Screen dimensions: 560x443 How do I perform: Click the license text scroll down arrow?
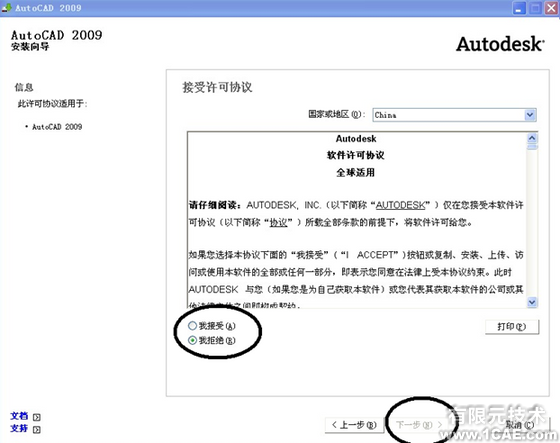(532, 302)
